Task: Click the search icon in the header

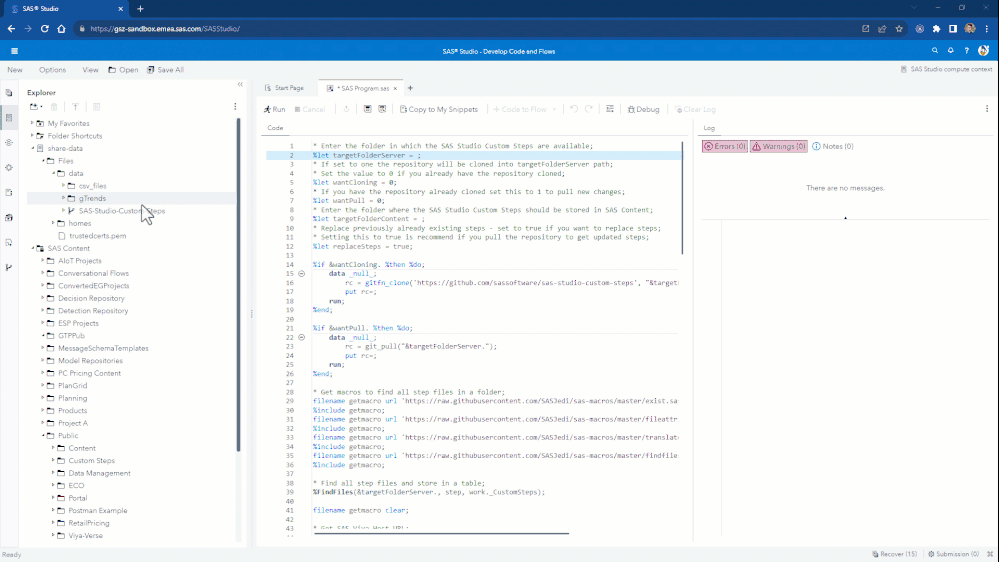Action: [x=935, y=50]
